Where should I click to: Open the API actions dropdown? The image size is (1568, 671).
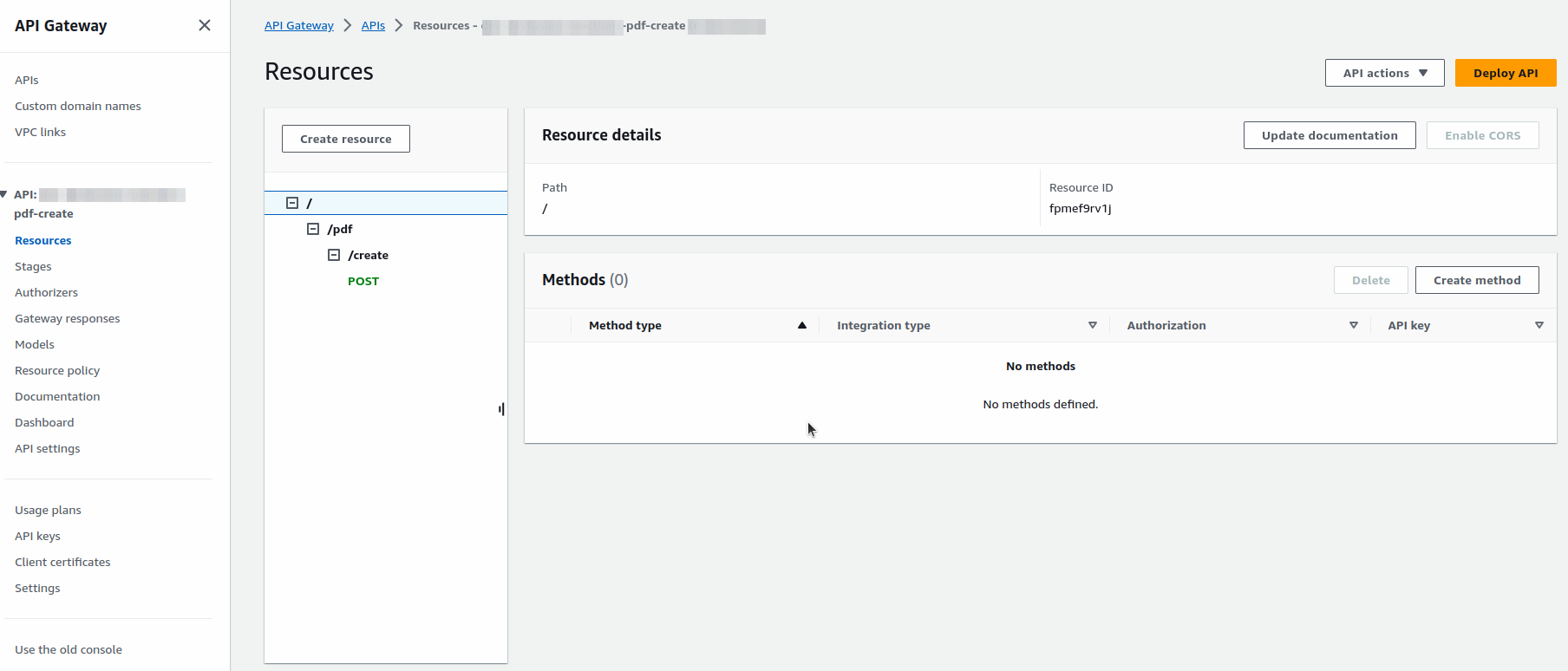[1384, 73]
